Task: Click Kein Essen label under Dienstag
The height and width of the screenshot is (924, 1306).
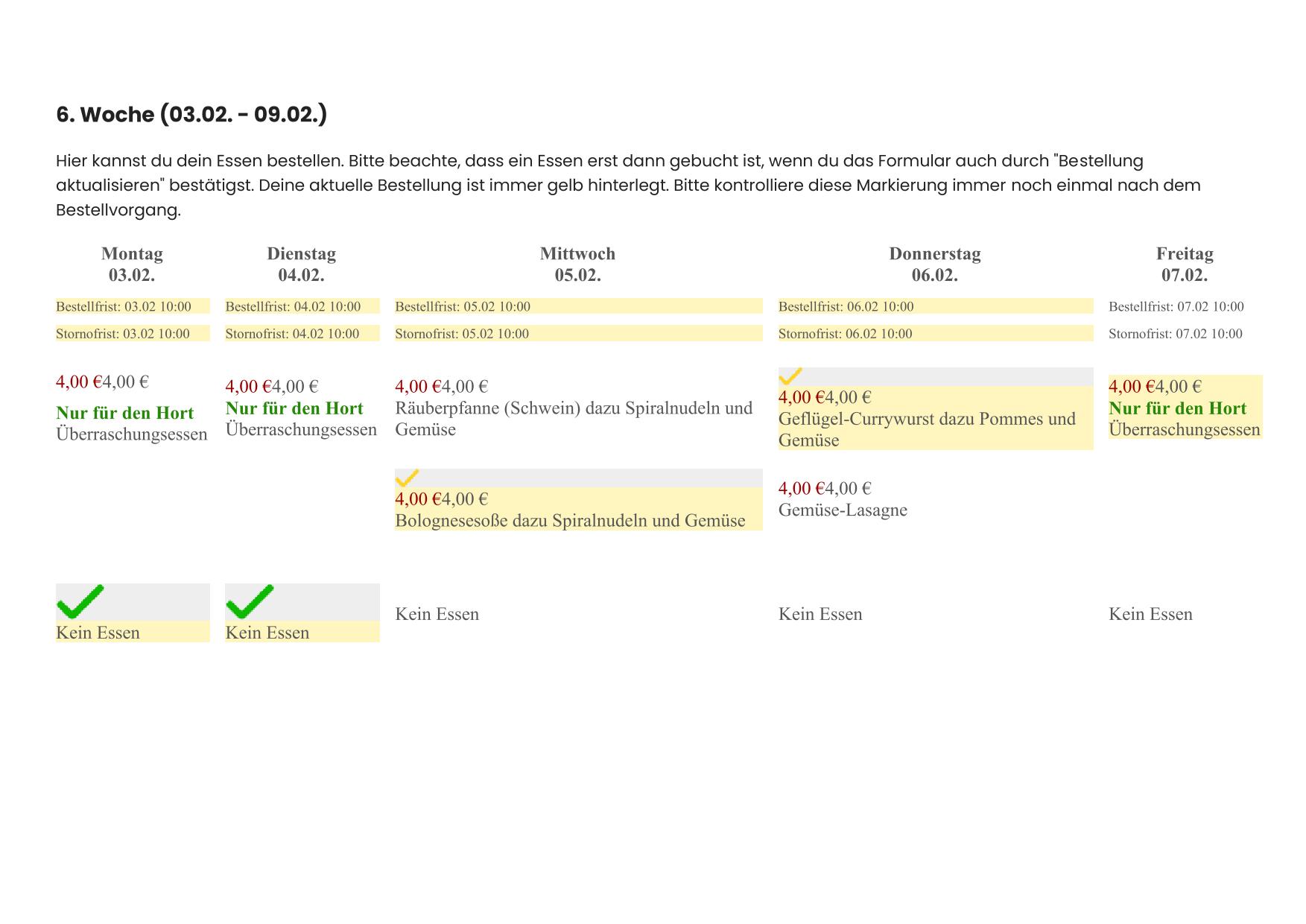Action: click(267, 633)
